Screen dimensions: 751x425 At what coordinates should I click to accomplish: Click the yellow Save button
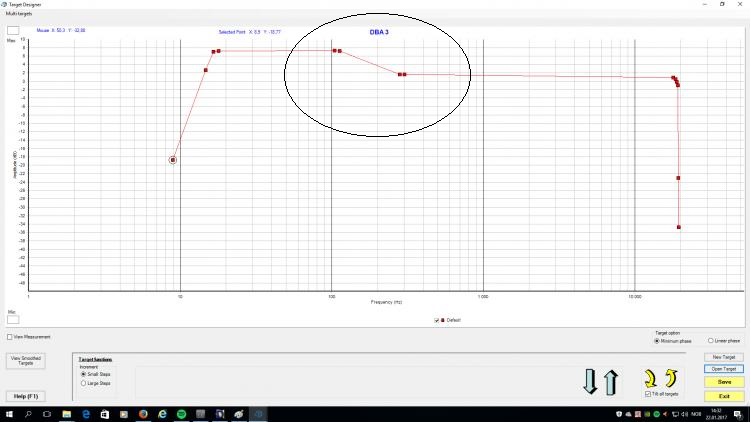(x=724, y=382)
